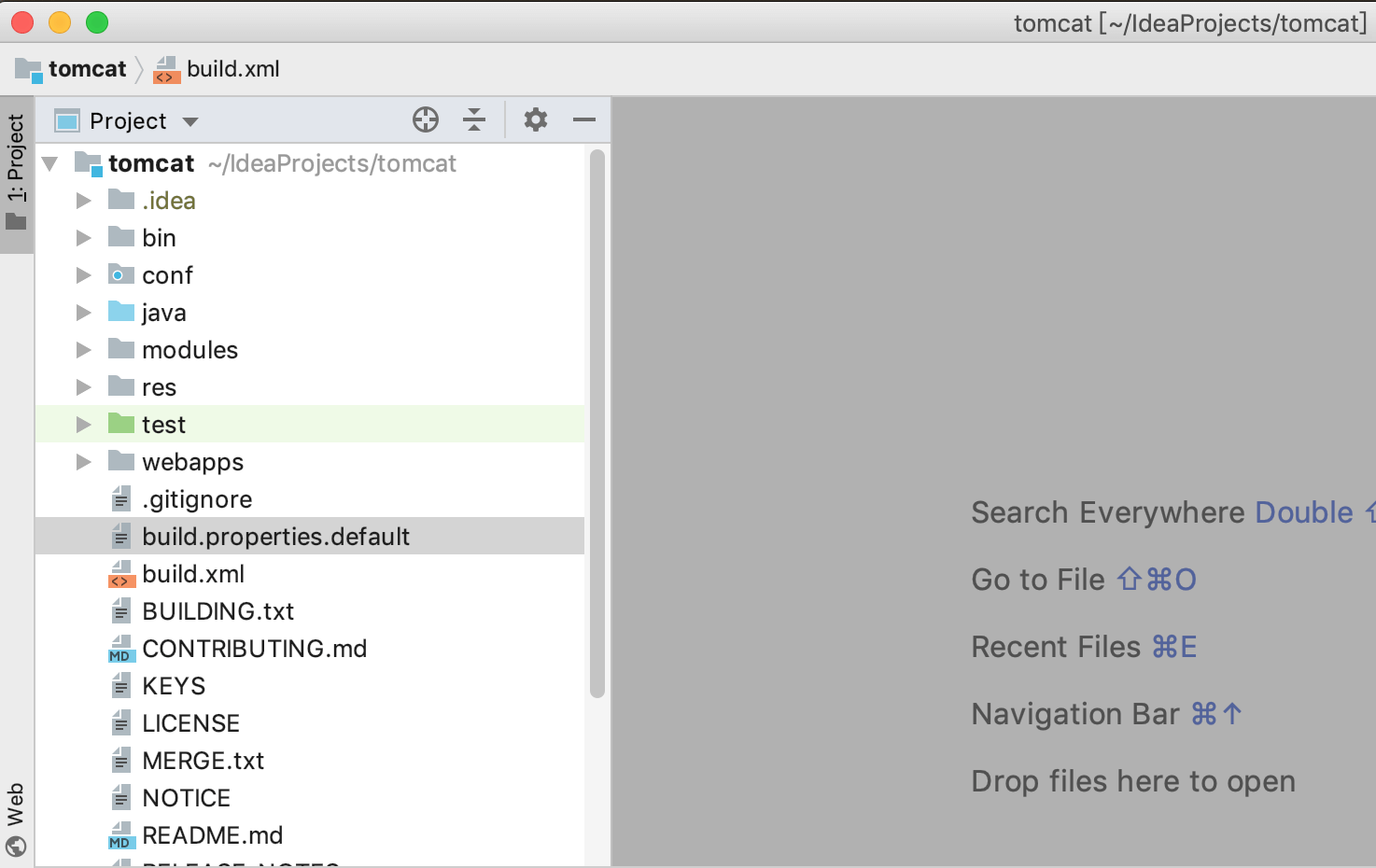Open the Project panel settings gear
The width and height of the screenshot is (1376, 868).
point(536,119)
